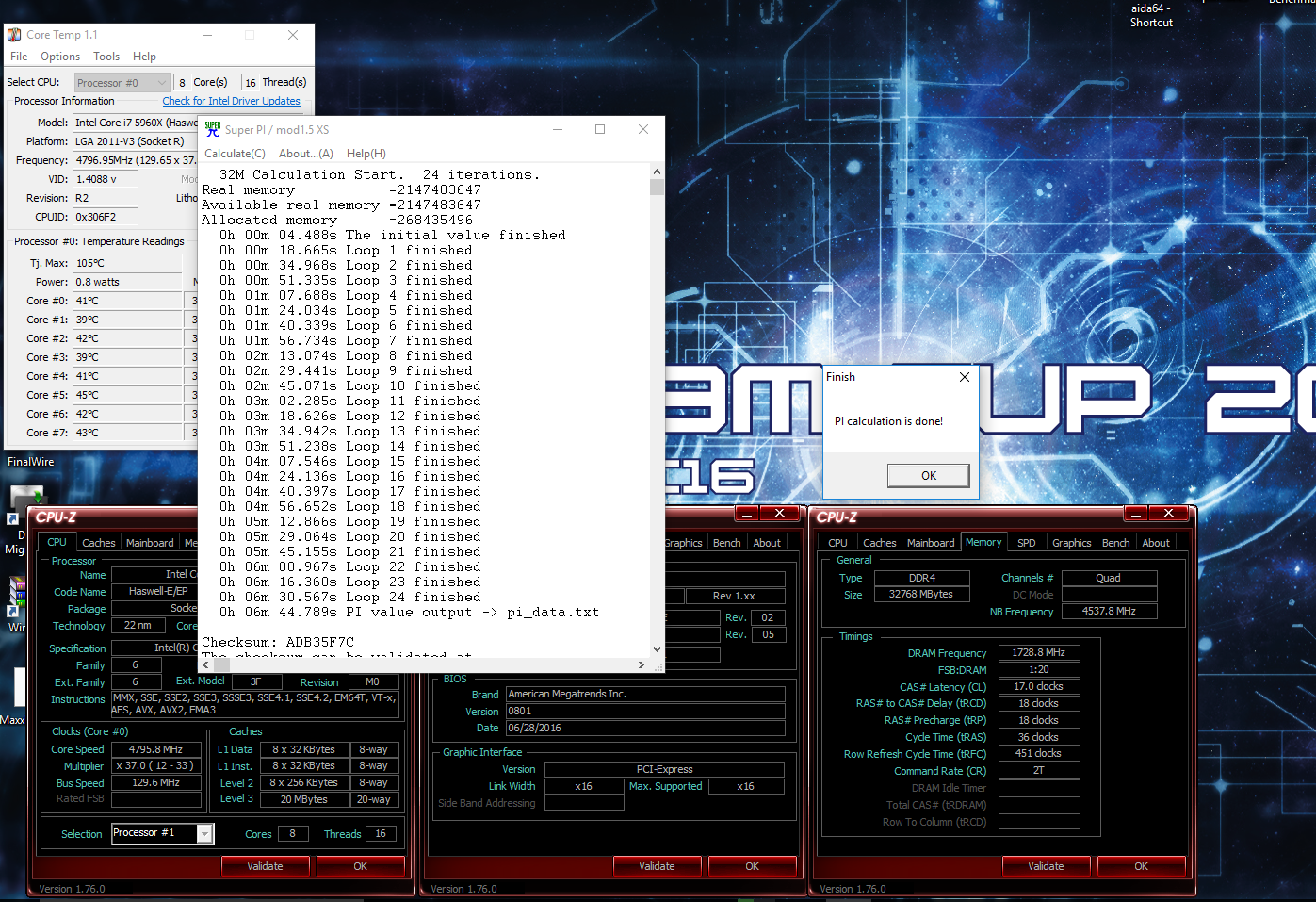Open Help menu in Core Temp
1316x902 pixels.
pyautogui.click(x=144, y=57)
